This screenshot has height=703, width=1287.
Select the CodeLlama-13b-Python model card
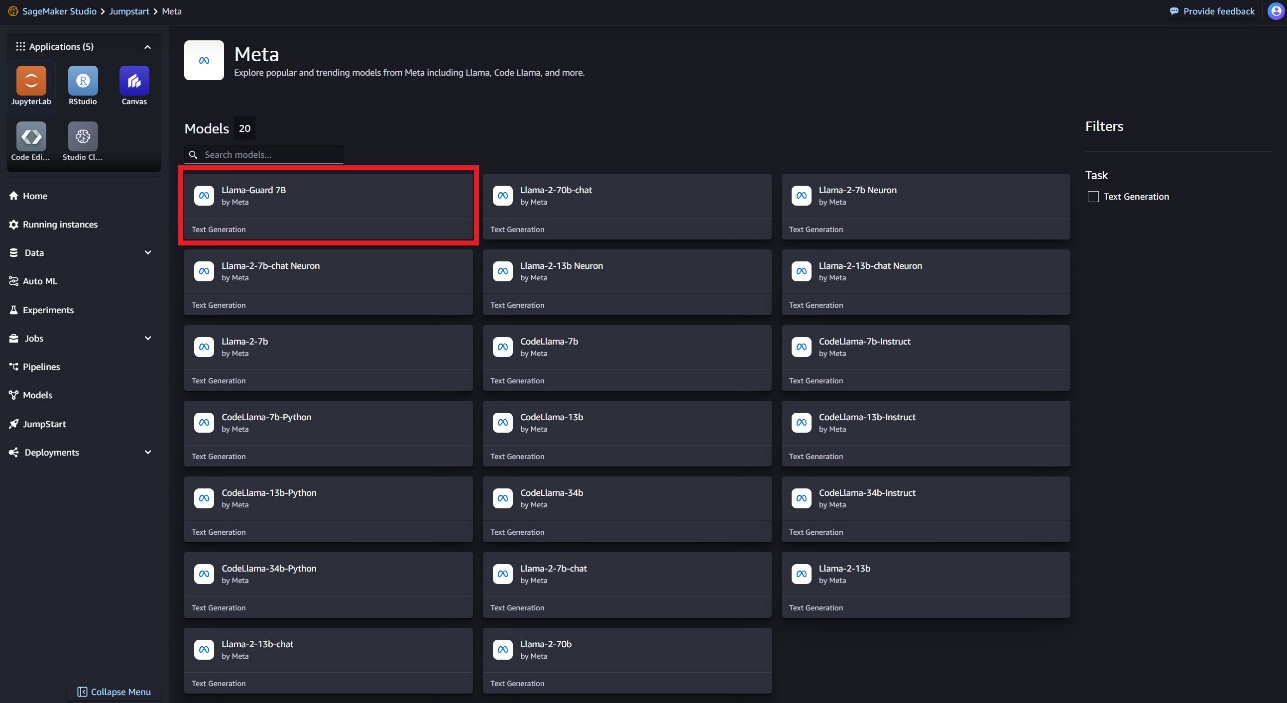coord(328,510)
